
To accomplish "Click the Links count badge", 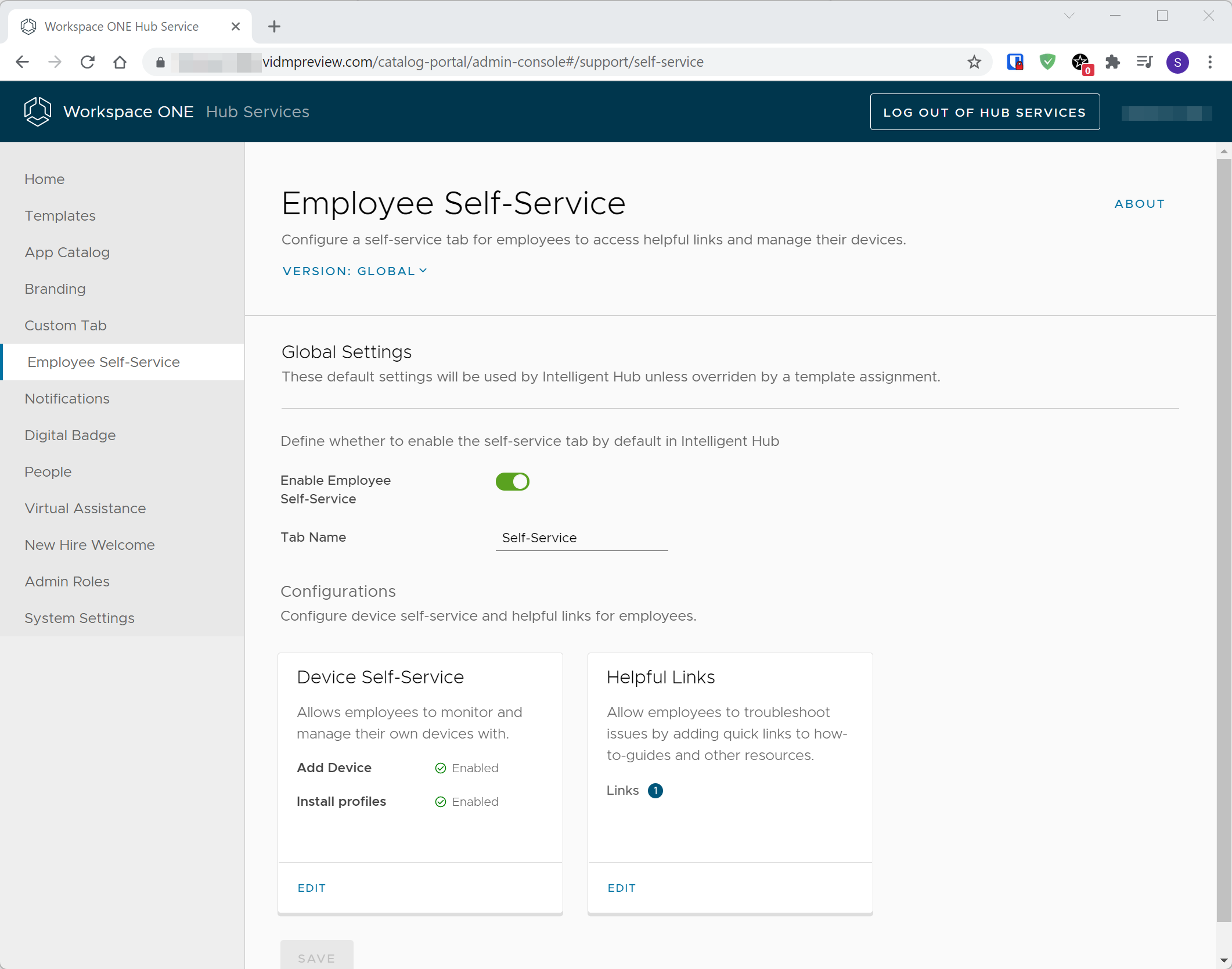I will pos(655,791).
